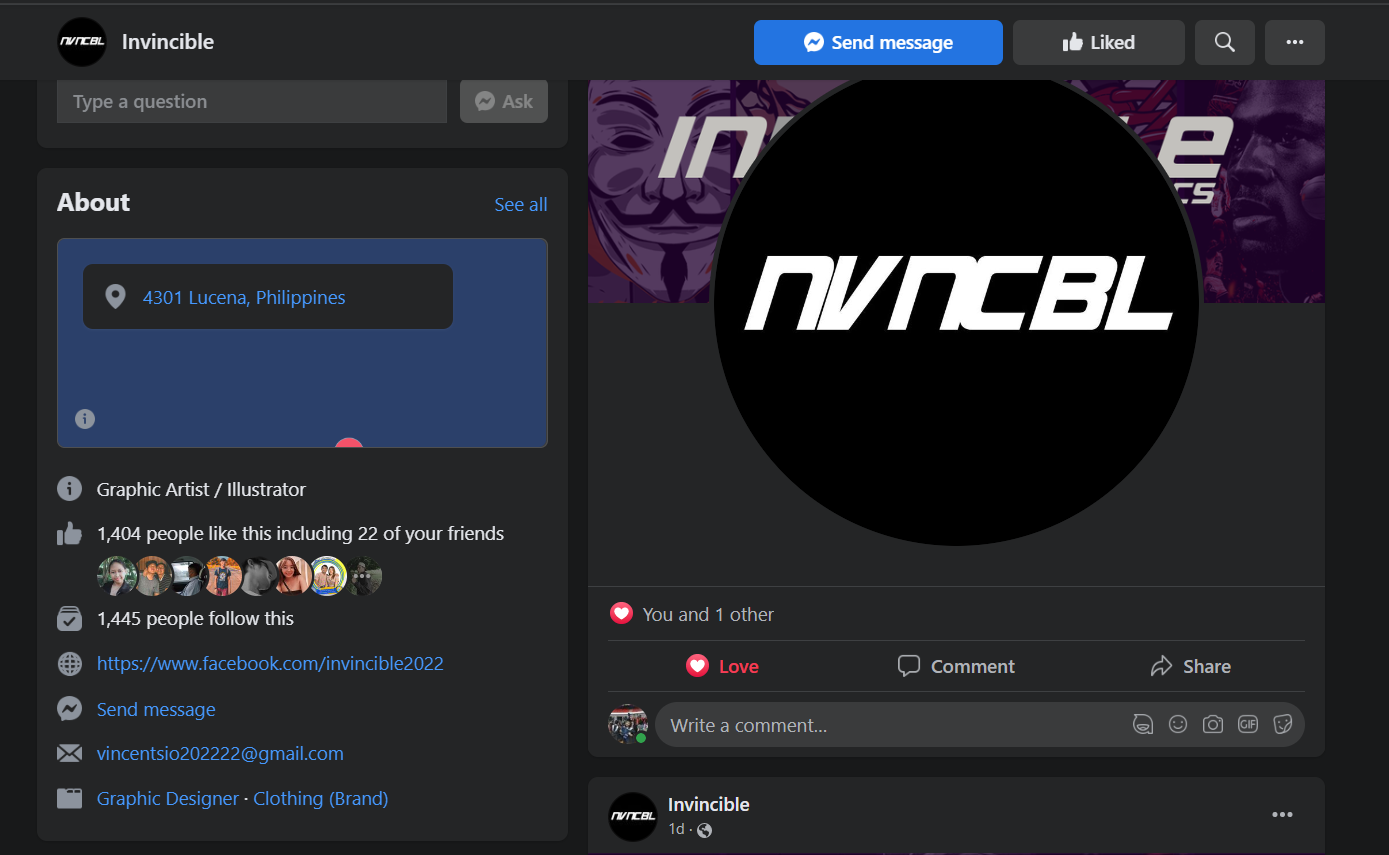
Task: Click the follow icon beside 1,445 people follow
Action: coord(69,619)
